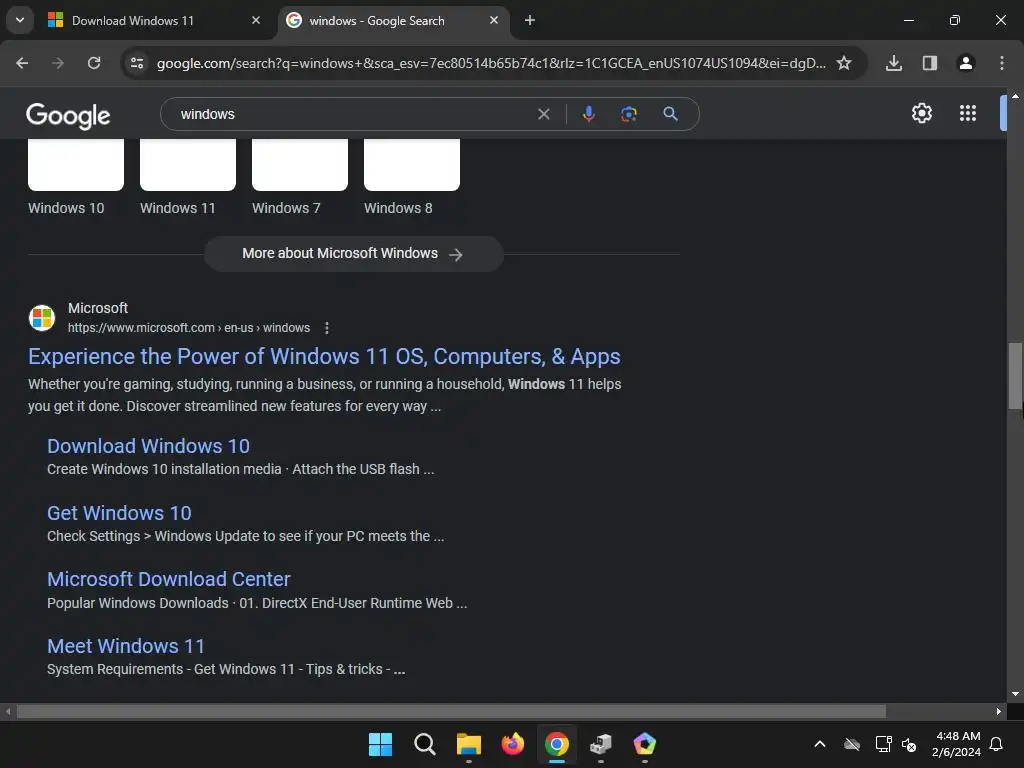The height and width of the screenshot is (768, 1024).
Task: Click network icon in system tray
Action: coord(883,744)
